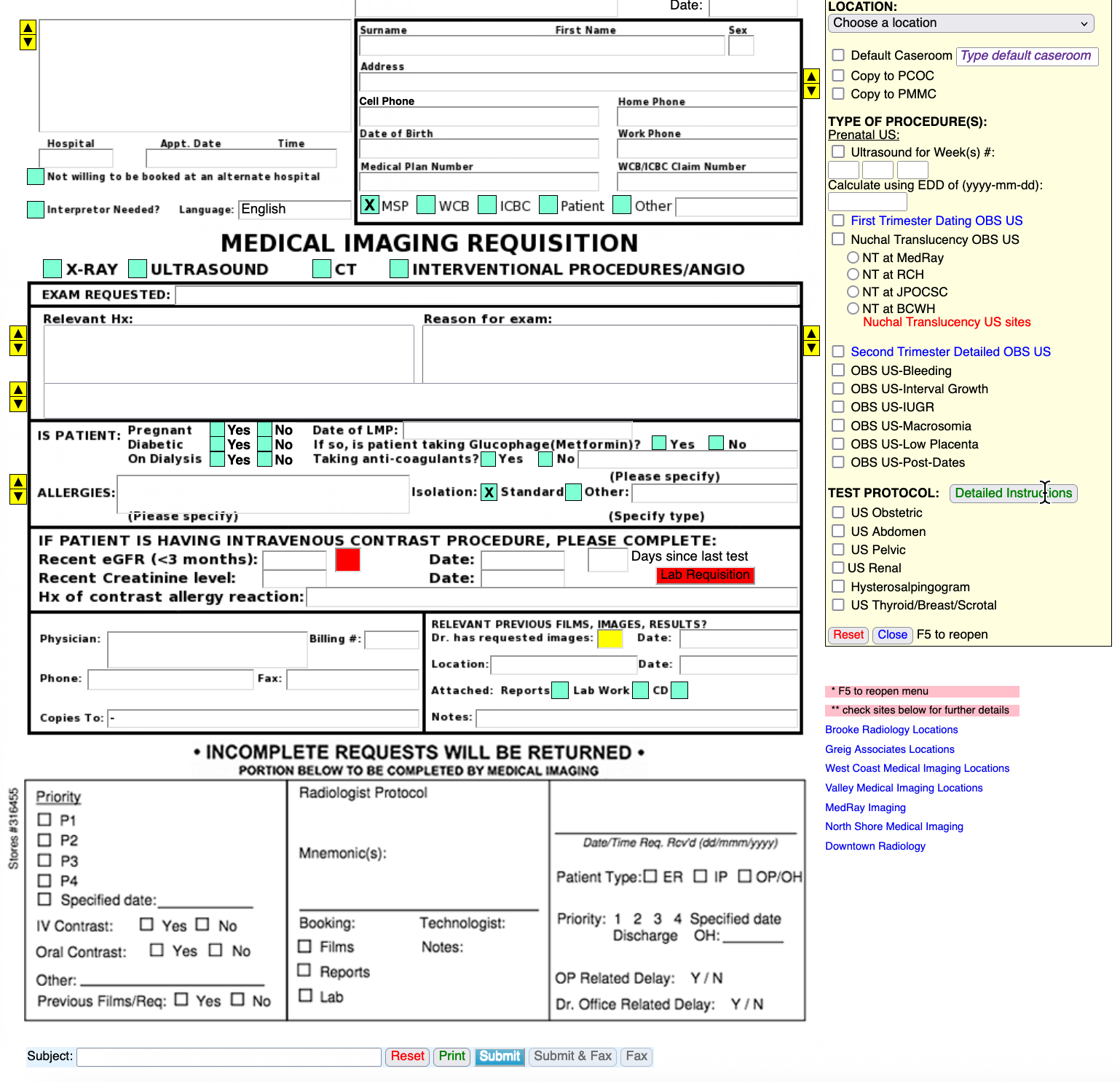Click the Surname input field
The width and height of the screenshot is (1120, 1082).
(x=542, y=45)
